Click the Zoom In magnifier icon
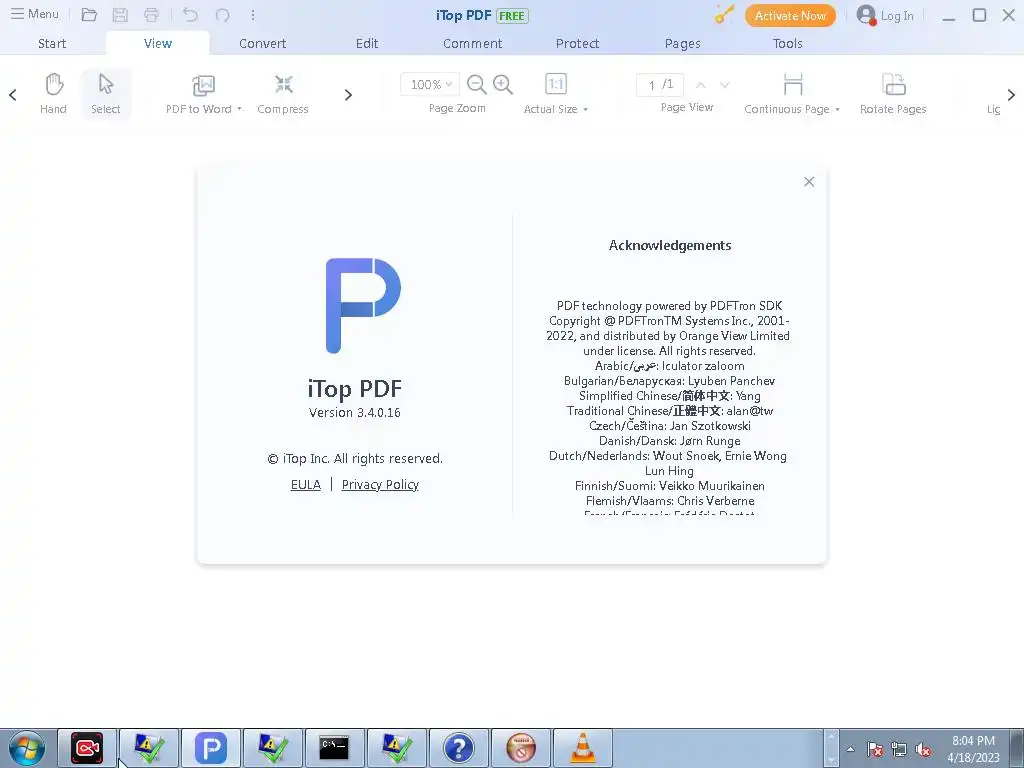Viewport: 1024px width, 768px height. pyautogui.click(x=503, y=84)
